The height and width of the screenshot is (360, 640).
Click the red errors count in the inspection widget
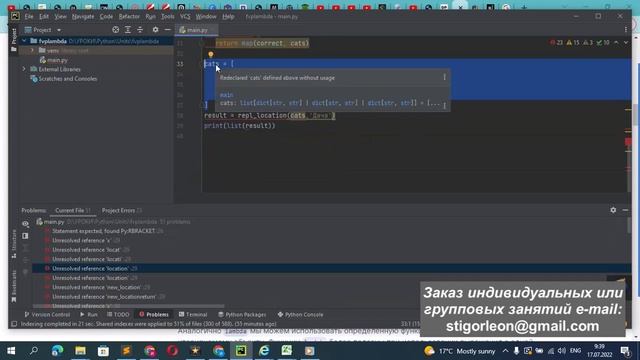pyautogui.click(x=557, y=42)
